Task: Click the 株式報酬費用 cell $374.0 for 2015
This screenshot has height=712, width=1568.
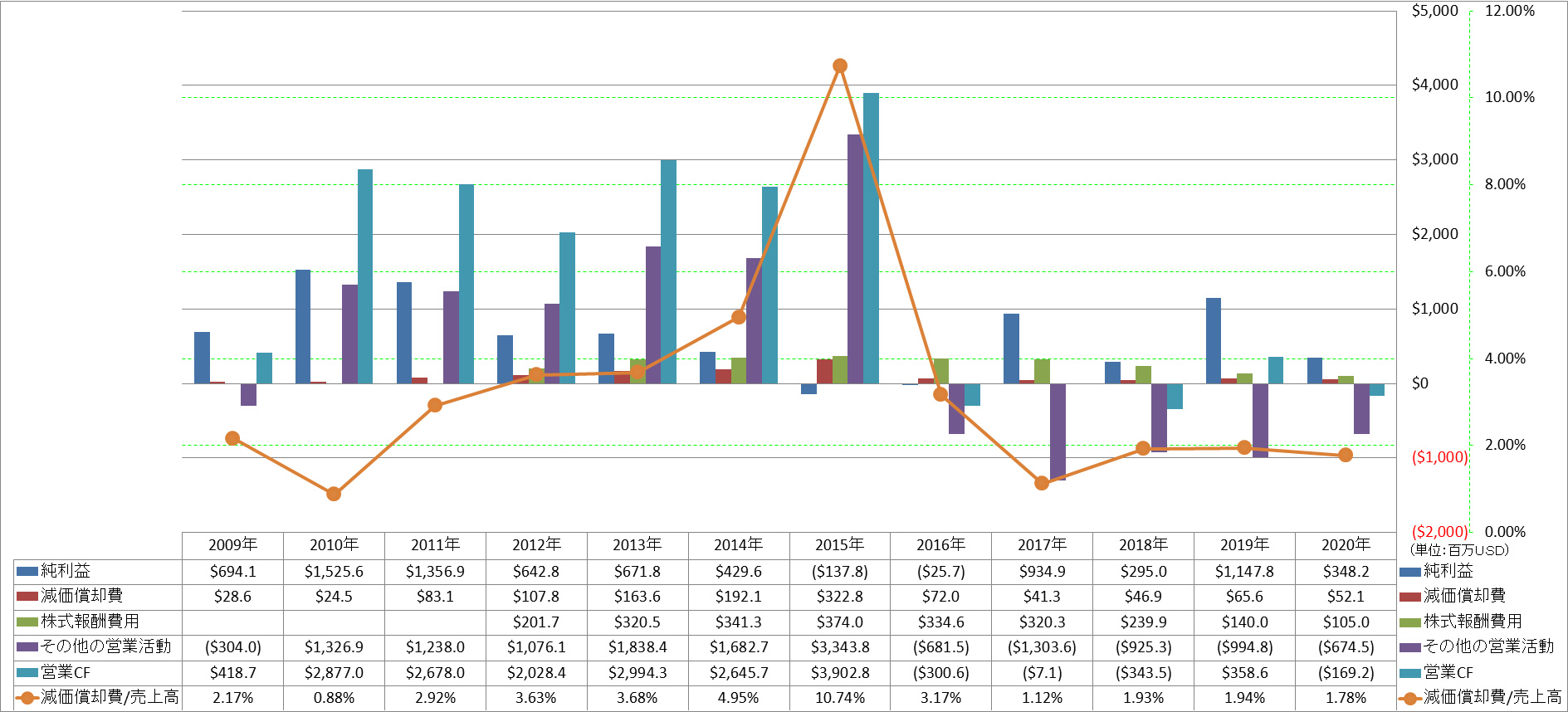Action: 840,622
